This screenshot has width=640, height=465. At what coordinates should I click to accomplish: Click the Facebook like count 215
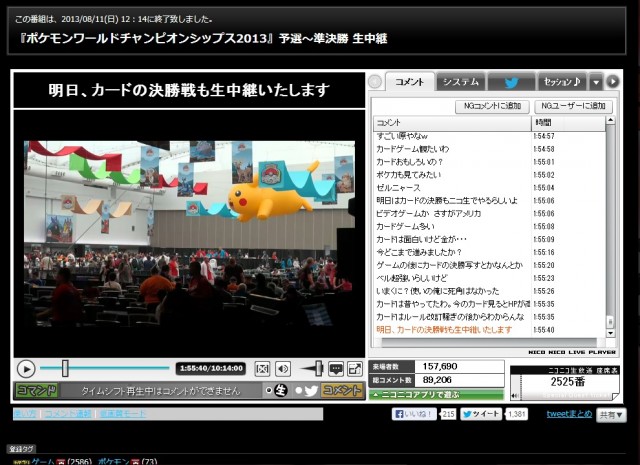448,414
